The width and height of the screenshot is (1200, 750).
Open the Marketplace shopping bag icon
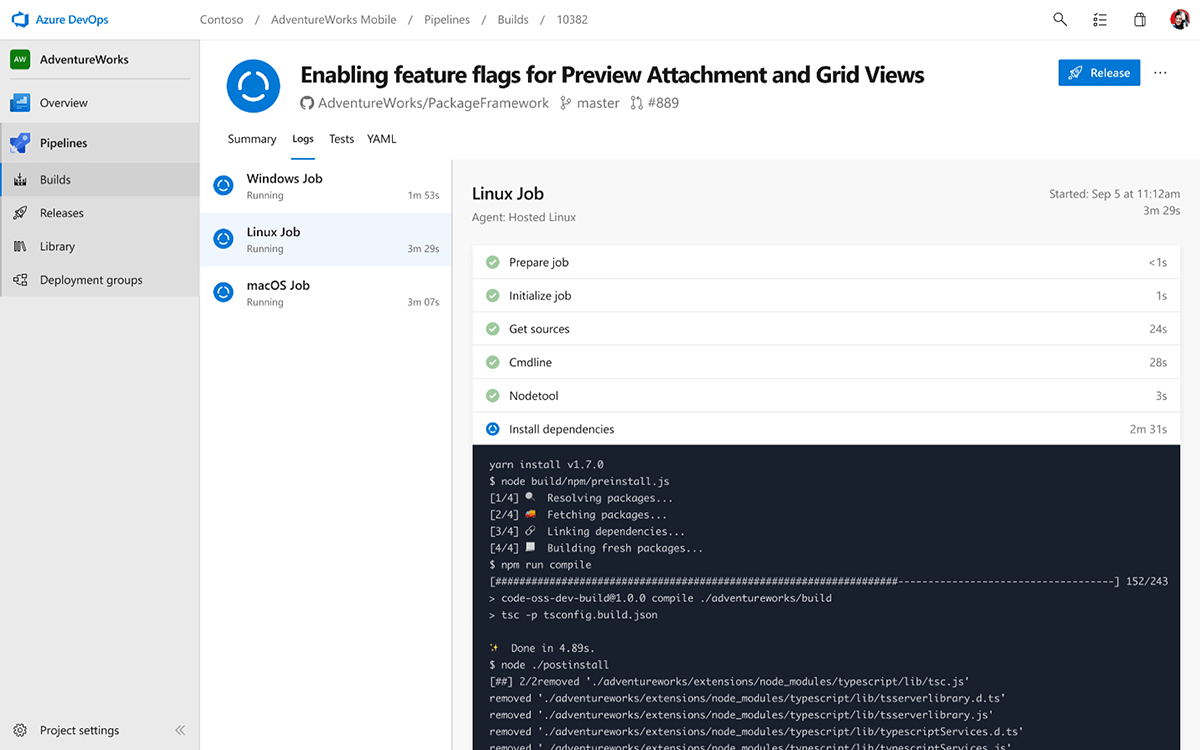tap(1139, 19)
